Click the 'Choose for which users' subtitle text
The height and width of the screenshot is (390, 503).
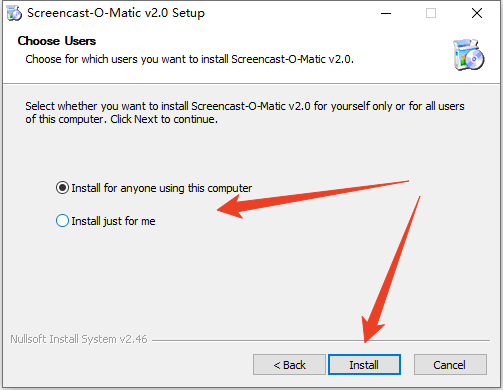(189, 59)
